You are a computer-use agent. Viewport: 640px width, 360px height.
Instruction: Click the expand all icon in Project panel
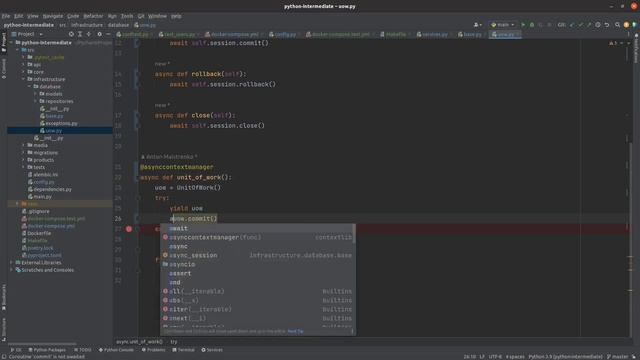pyautogui.click(x=80, y=34)
